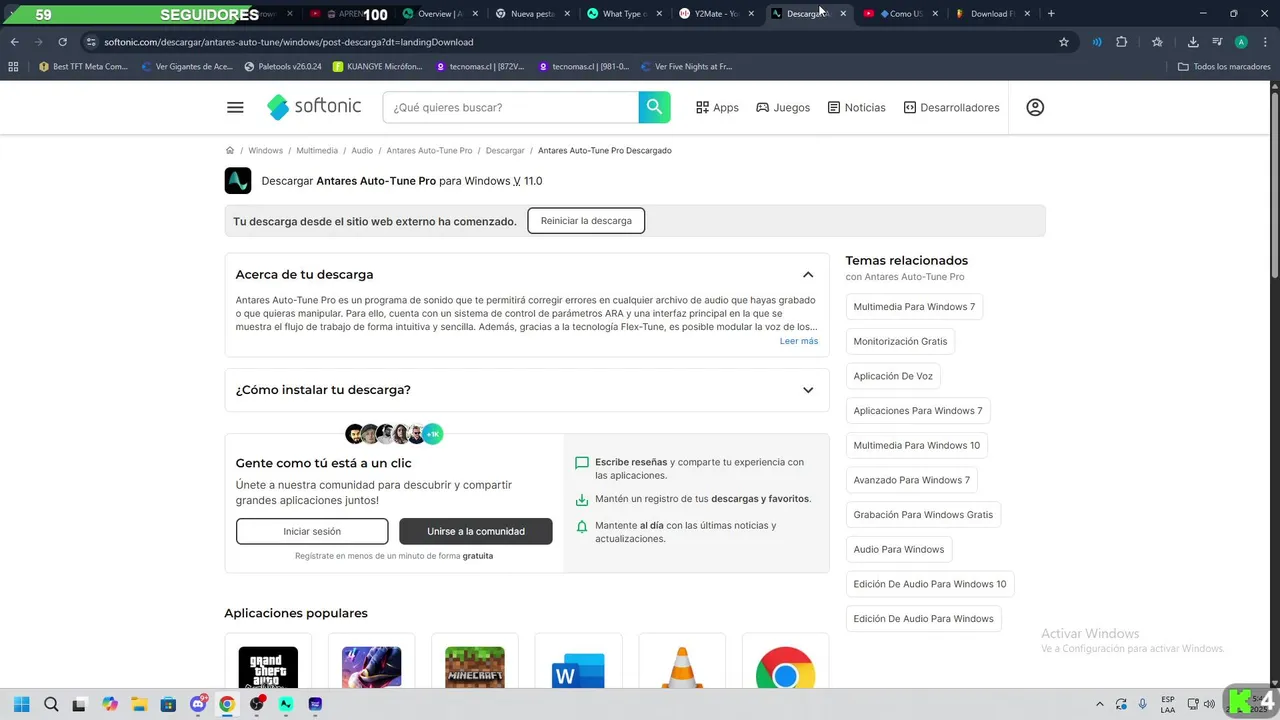This screenshot has height=720, width=1280.
Task: Switch to the Y2Mate browser tab
Action: (715, 14)
